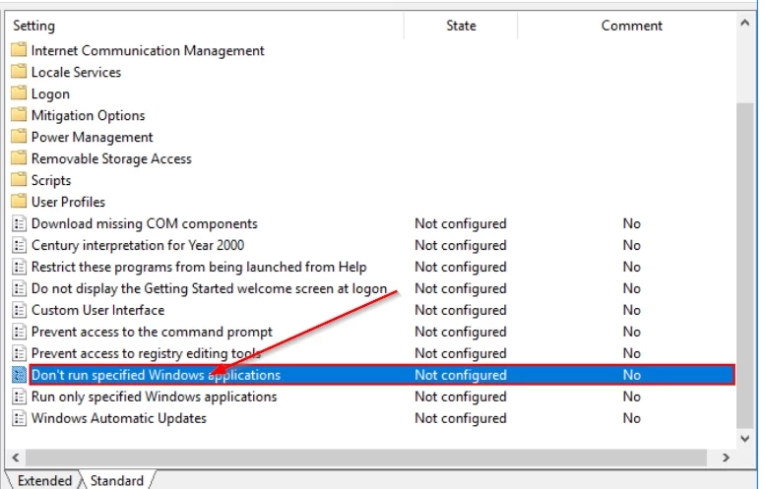The width and height of the screenshot is (765, 489).
Task: Sort by the State column header
Action: pos(461,25)
